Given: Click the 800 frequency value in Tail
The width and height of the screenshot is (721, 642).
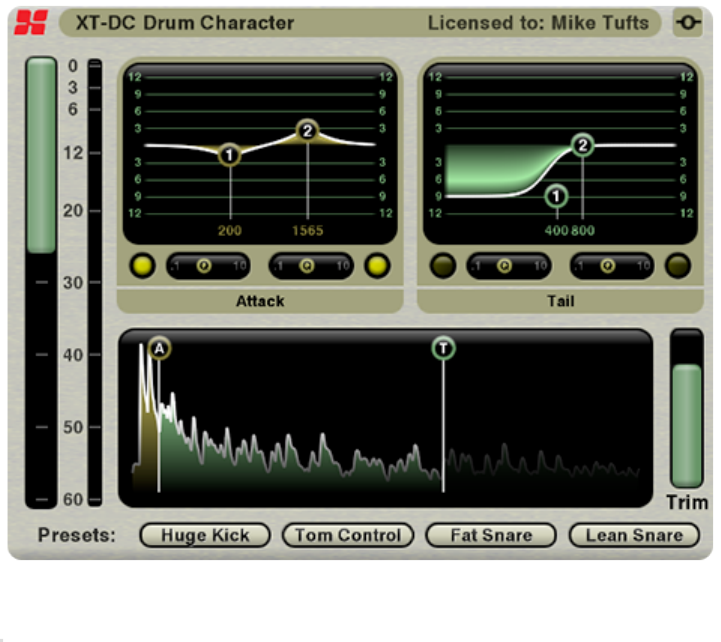Looking at the screenshot, I should (x=583, y=230).
